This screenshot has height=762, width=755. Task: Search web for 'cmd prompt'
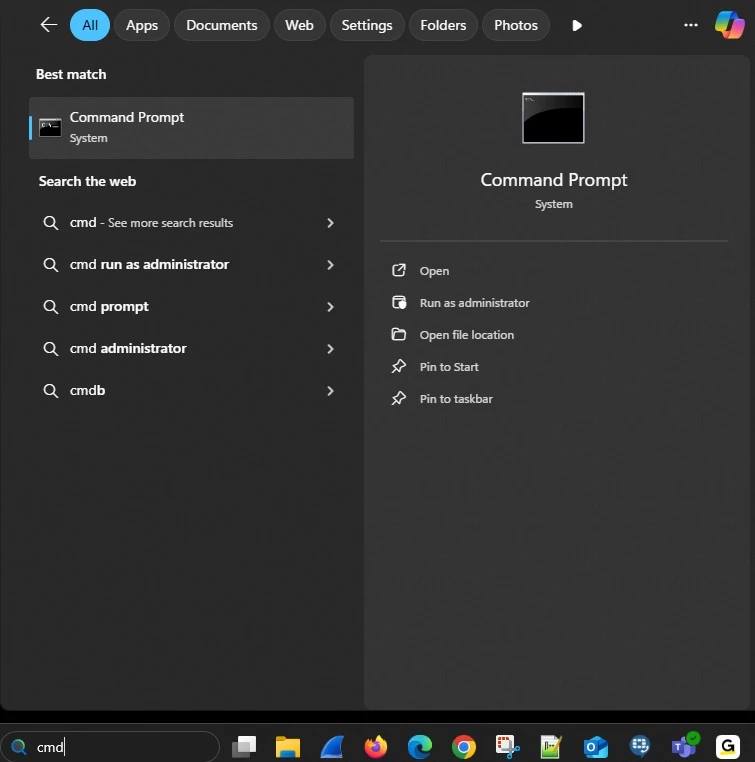pyautogui.click(x=191, y=307)
